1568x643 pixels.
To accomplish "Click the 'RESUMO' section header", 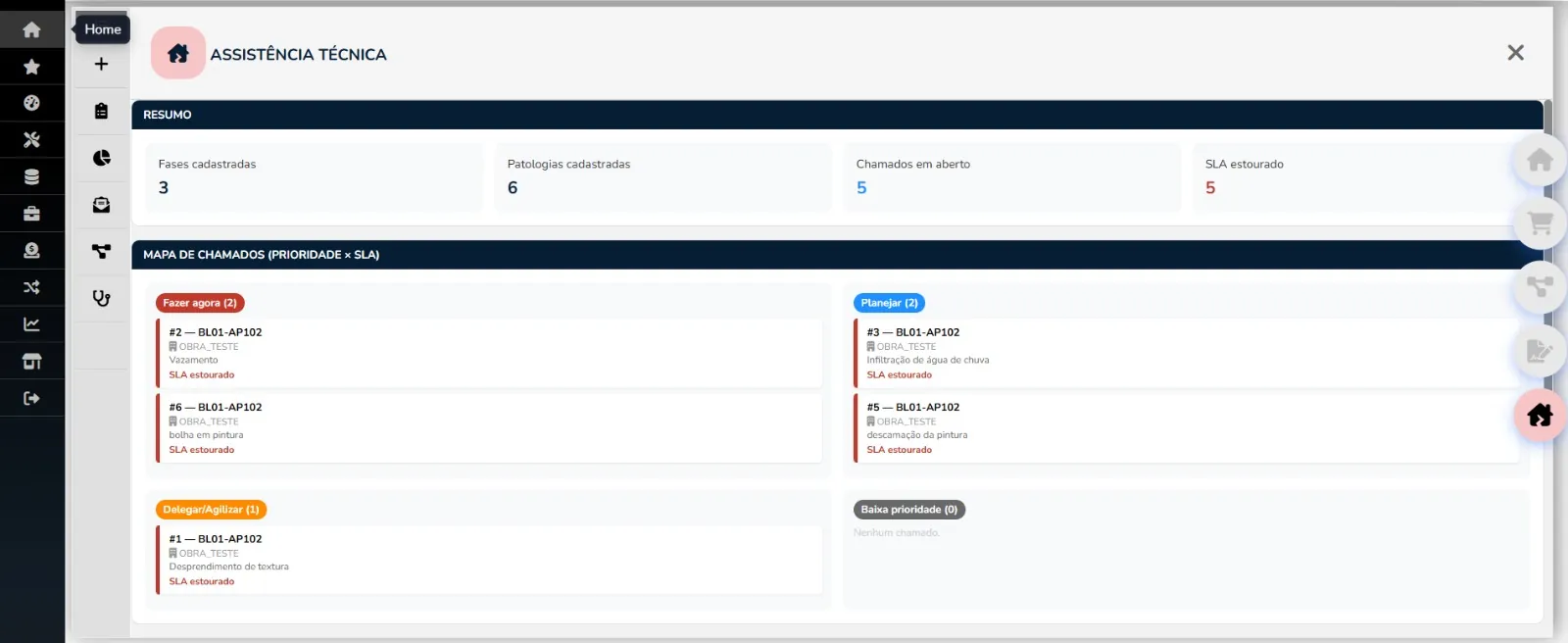I will pyautogui.click(x=838, y=115).
